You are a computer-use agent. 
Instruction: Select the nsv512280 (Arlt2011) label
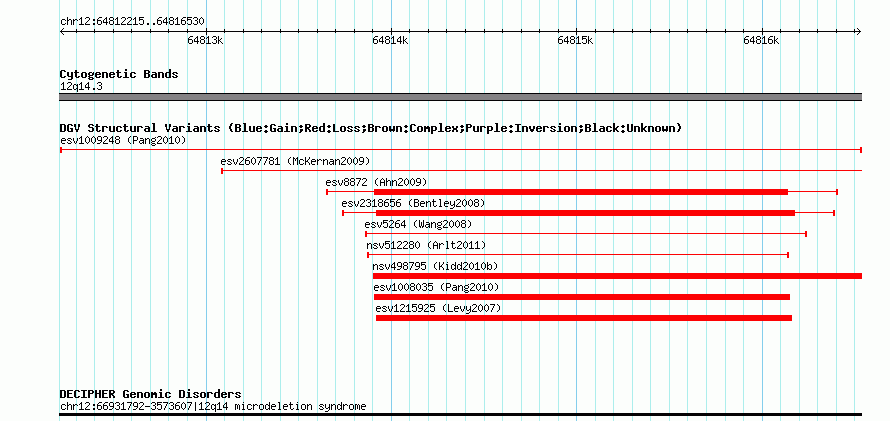coord(426,245)
